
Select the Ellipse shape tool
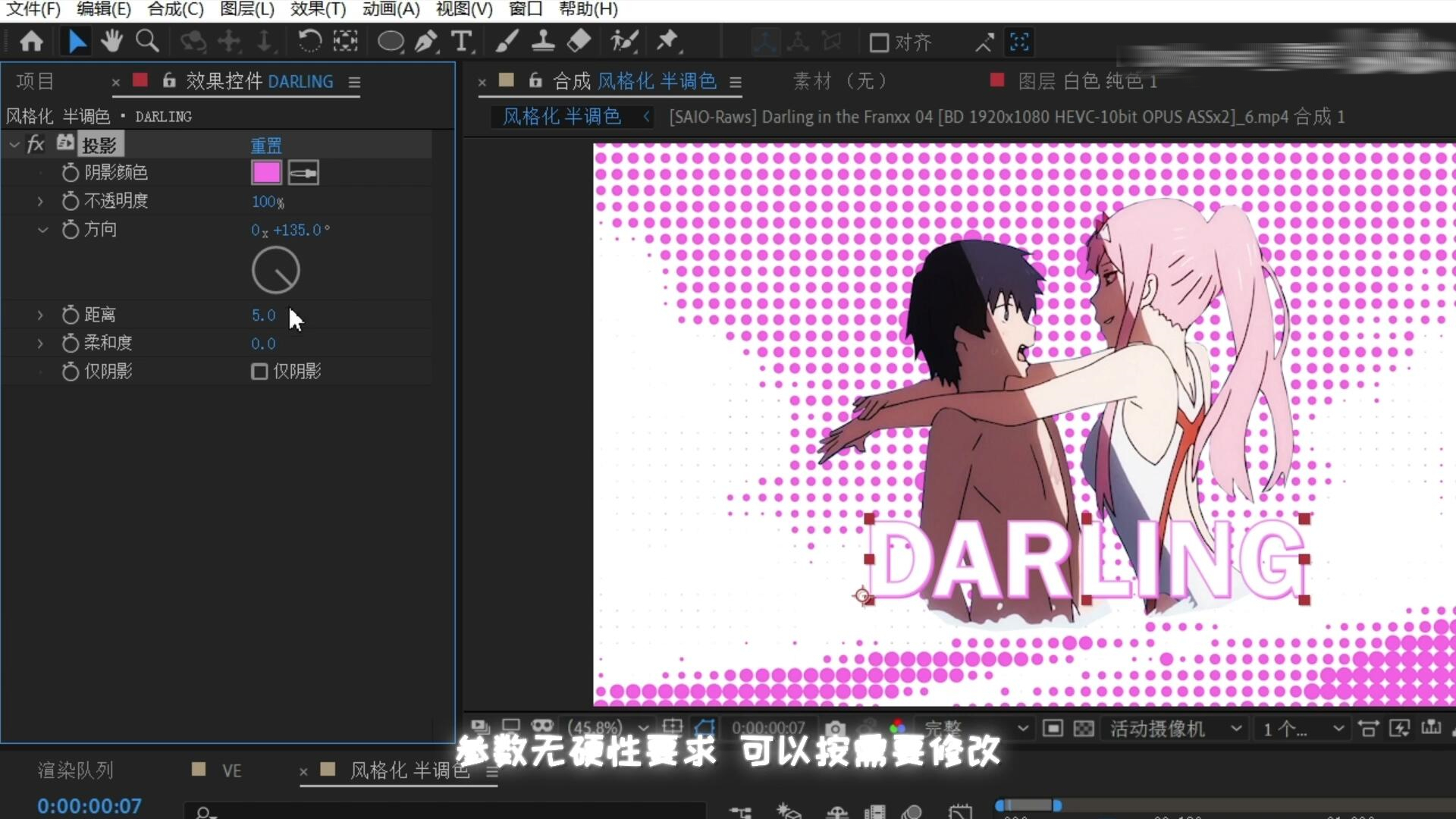391,41
